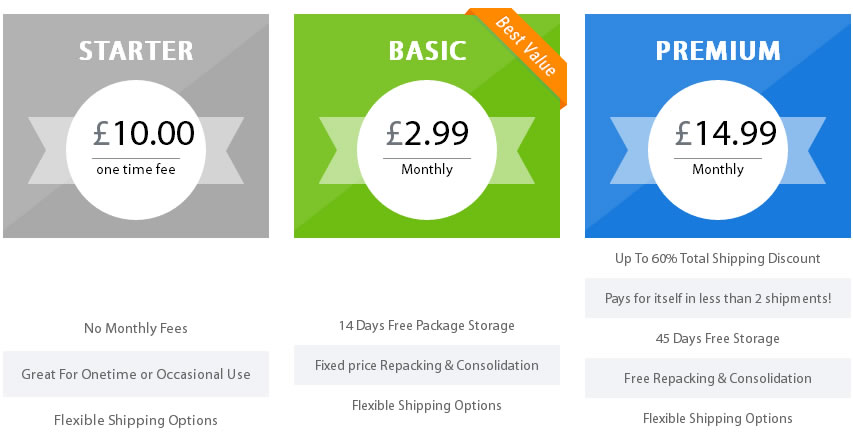Click 45 Days Free Storage text
This screenshot has height=447, width=853.
coord(718,338)
